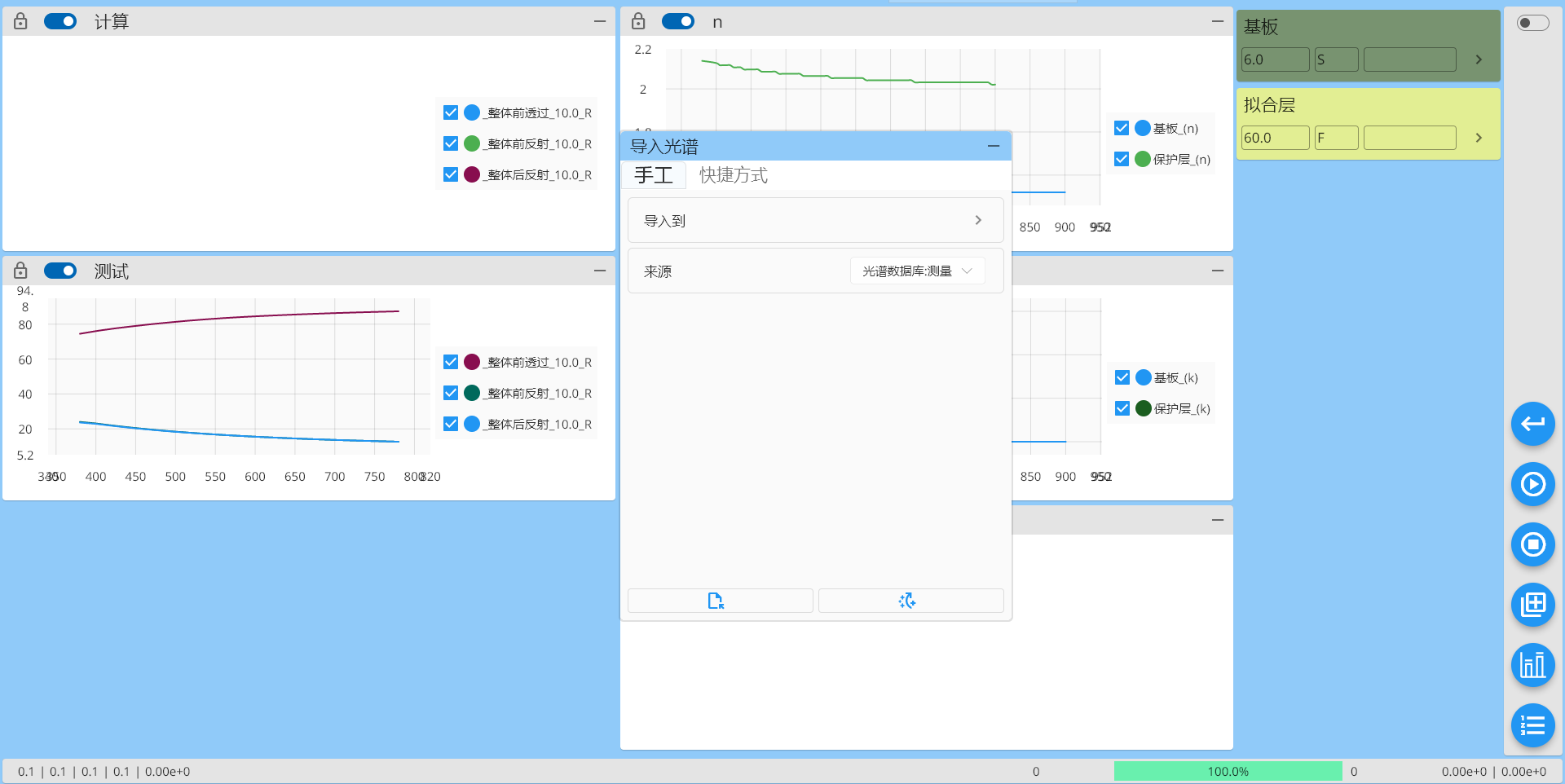Click the return arrow round button
Viewport: 1565px width, 784px height.
click(x=1532, y=424)
